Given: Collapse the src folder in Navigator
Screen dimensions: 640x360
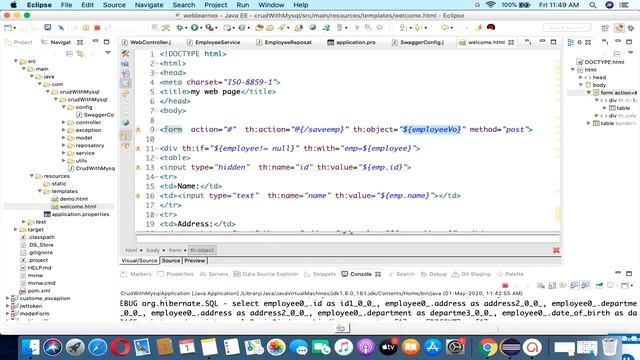Looking at the screenshot, I should (x=16, y=61).
